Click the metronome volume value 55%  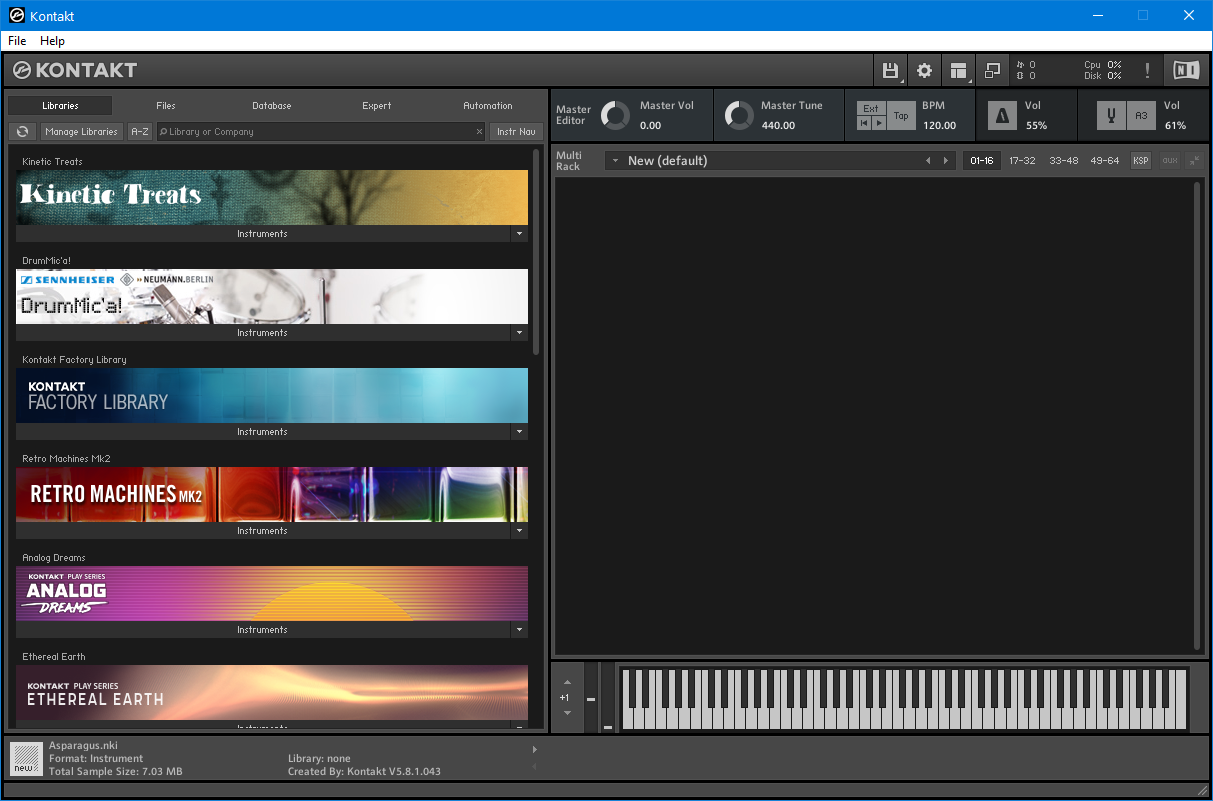click(1036, 126)
